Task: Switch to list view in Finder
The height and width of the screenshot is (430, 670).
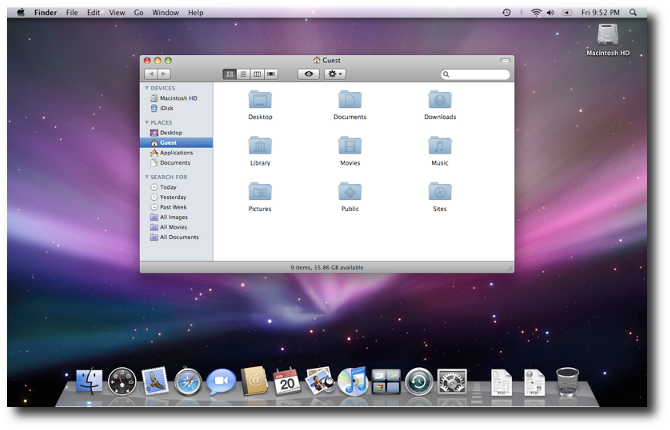Action: [243, 74]
